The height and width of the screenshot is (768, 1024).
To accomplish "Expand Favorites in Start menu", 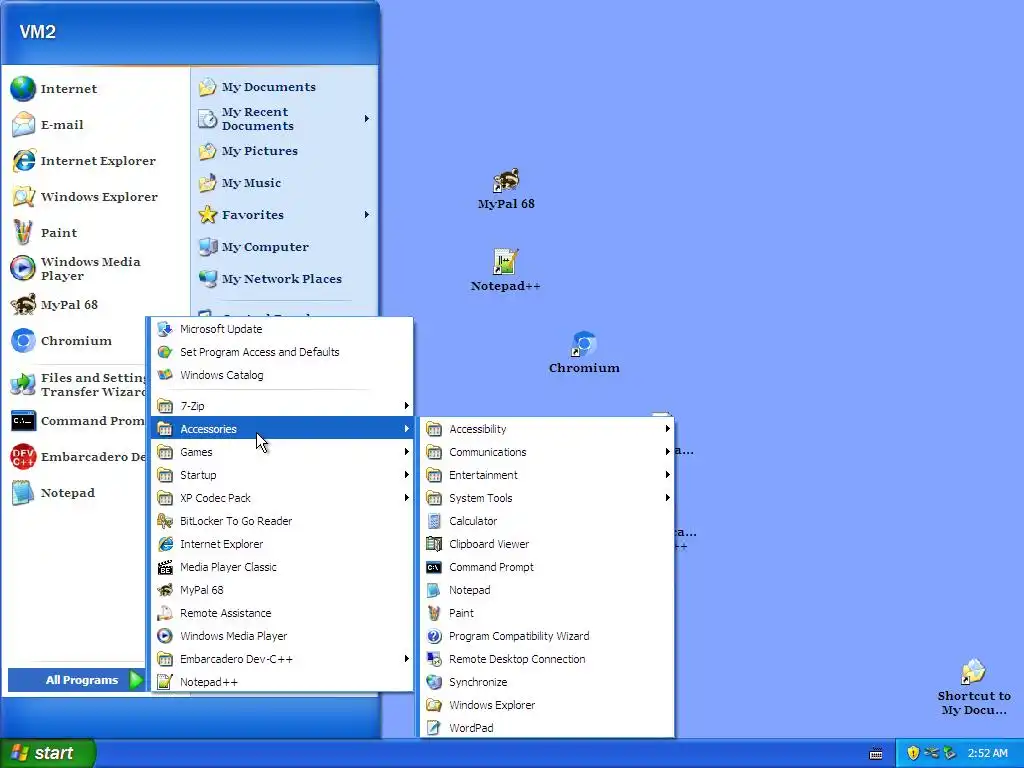I will pos(284,215).
